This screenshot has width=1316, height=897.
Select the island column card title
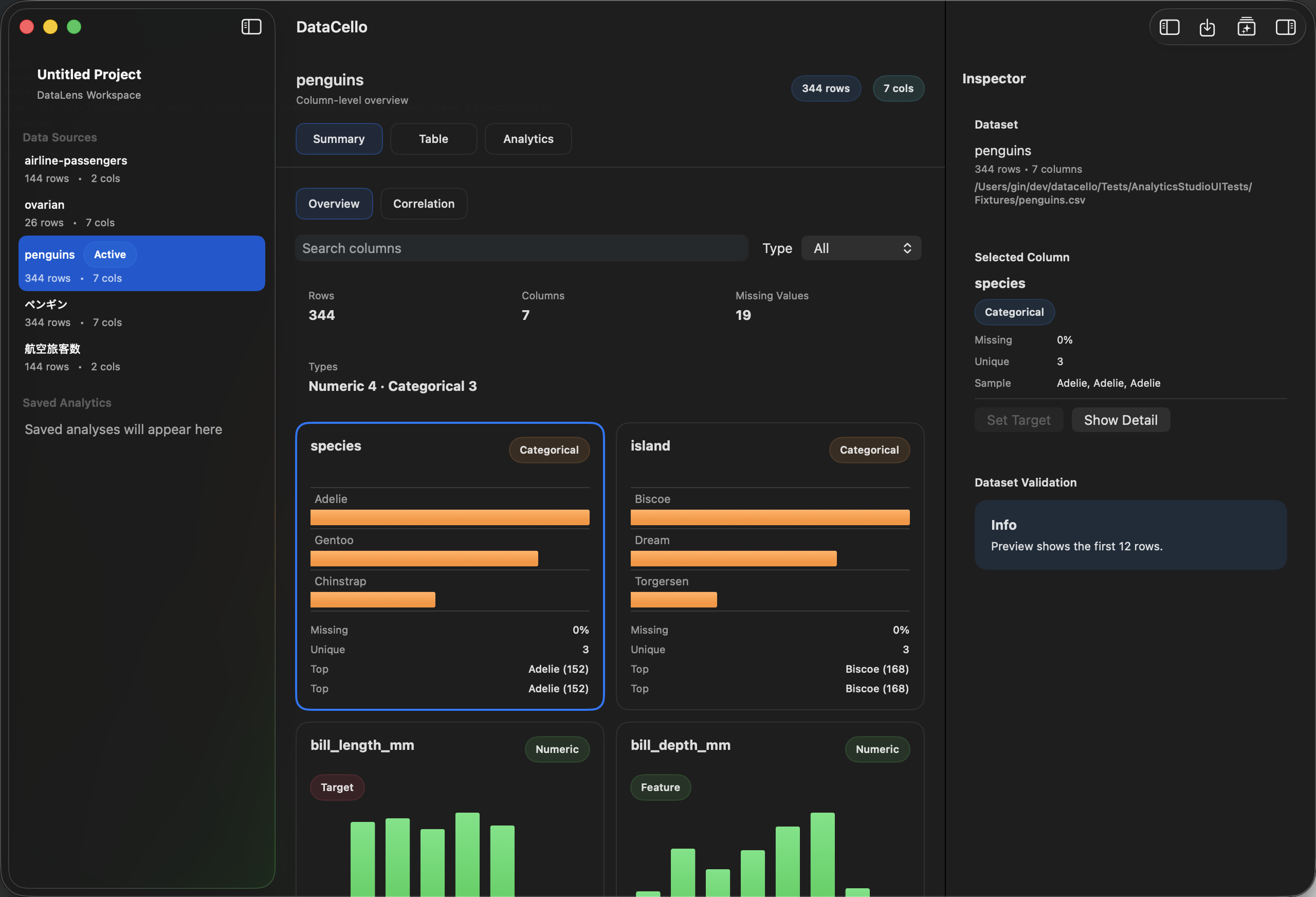[650, 445]
